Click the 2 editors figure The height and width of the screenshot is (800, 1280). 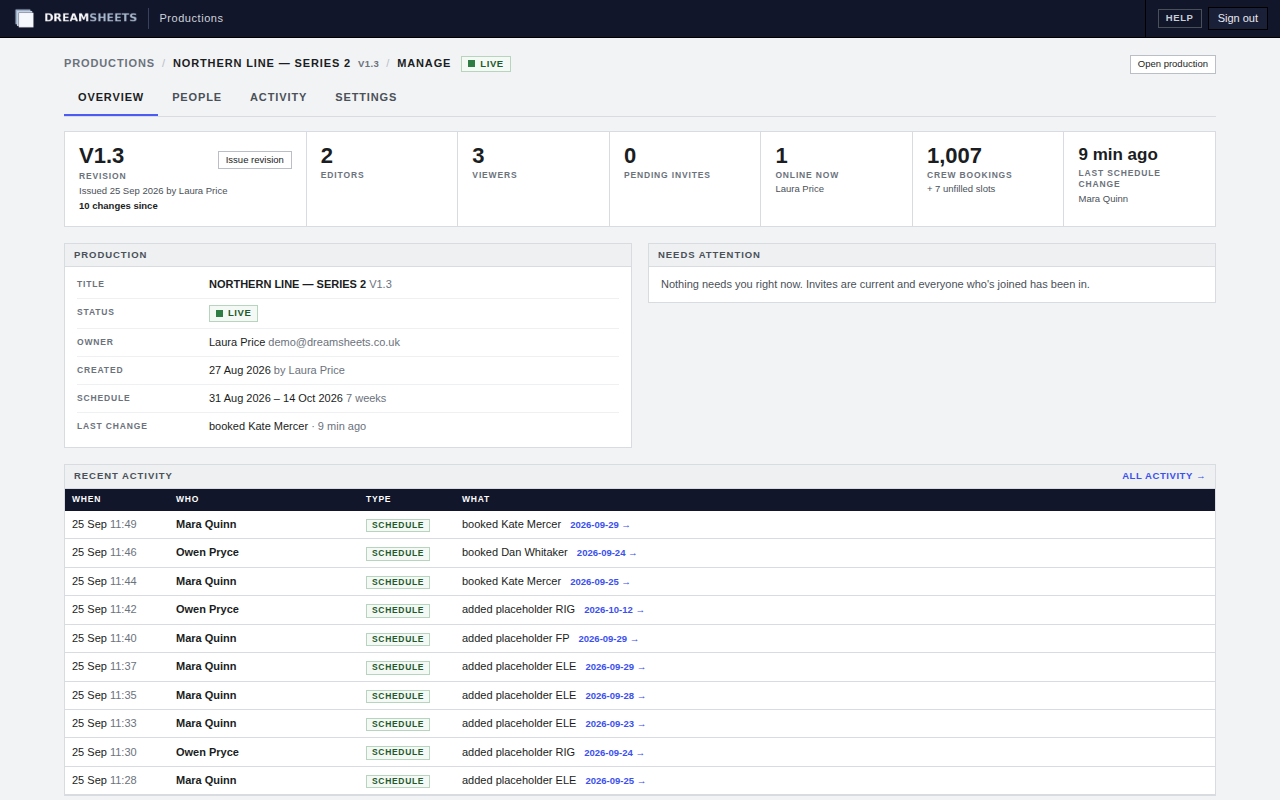[x=327, y=156]
